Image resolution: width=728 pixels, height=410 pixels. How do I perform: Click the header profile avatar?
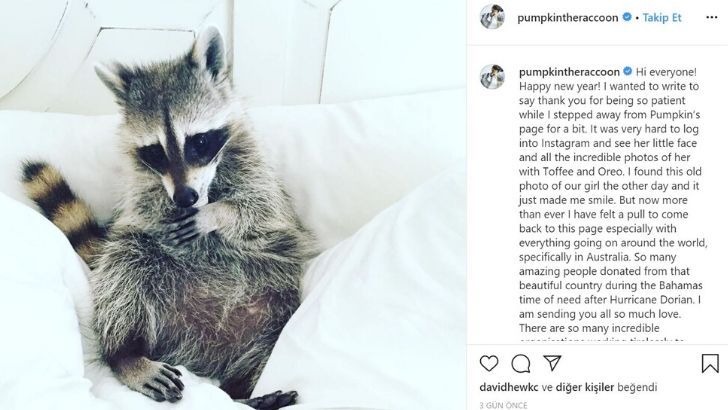[x=492, y=17]
